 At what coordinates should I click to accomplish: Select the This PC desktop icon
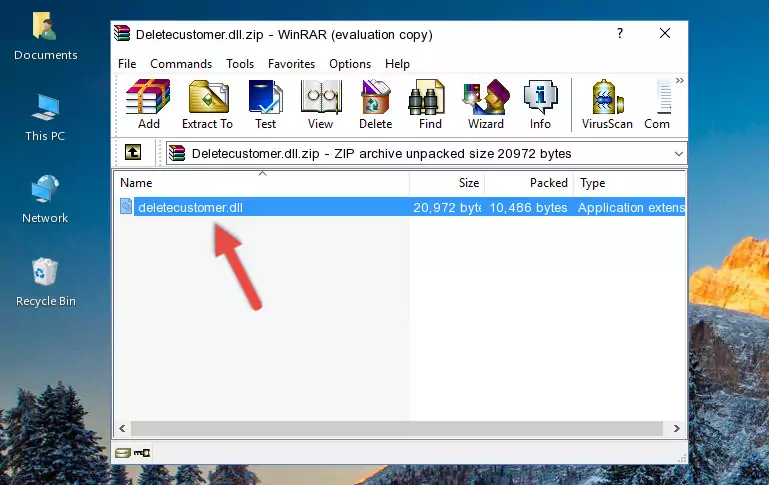pyautogui.click(x=45, y=118)
